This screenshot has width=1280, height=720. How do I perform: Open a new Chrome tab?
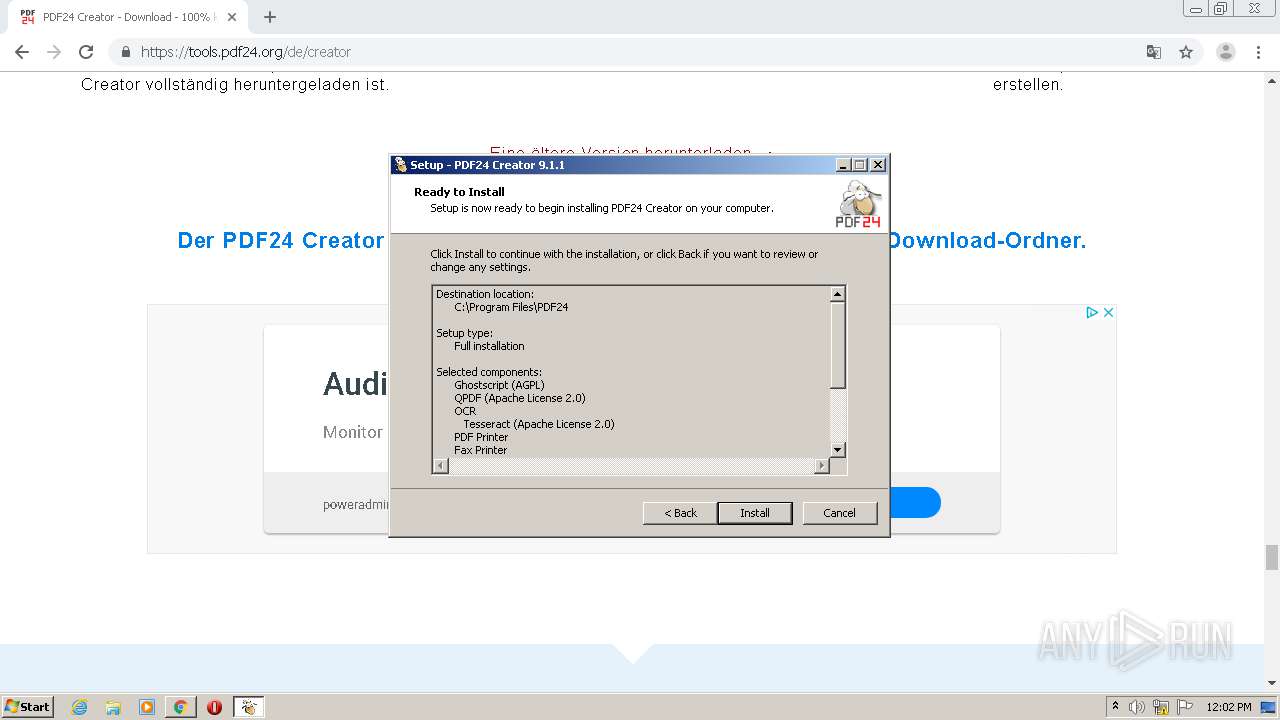(x=270, y=17)
